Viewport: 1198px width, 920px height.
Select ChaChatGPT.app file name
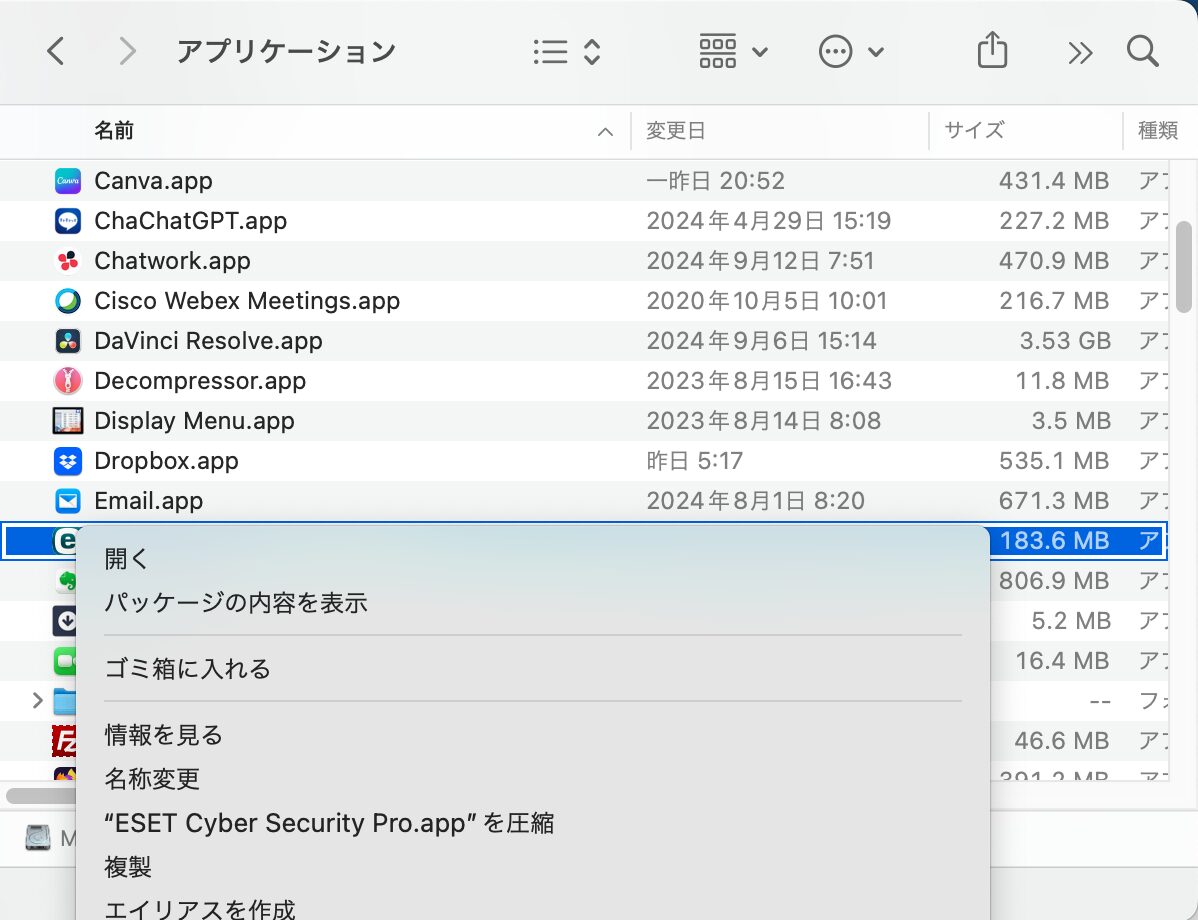(x=191, y=221)
